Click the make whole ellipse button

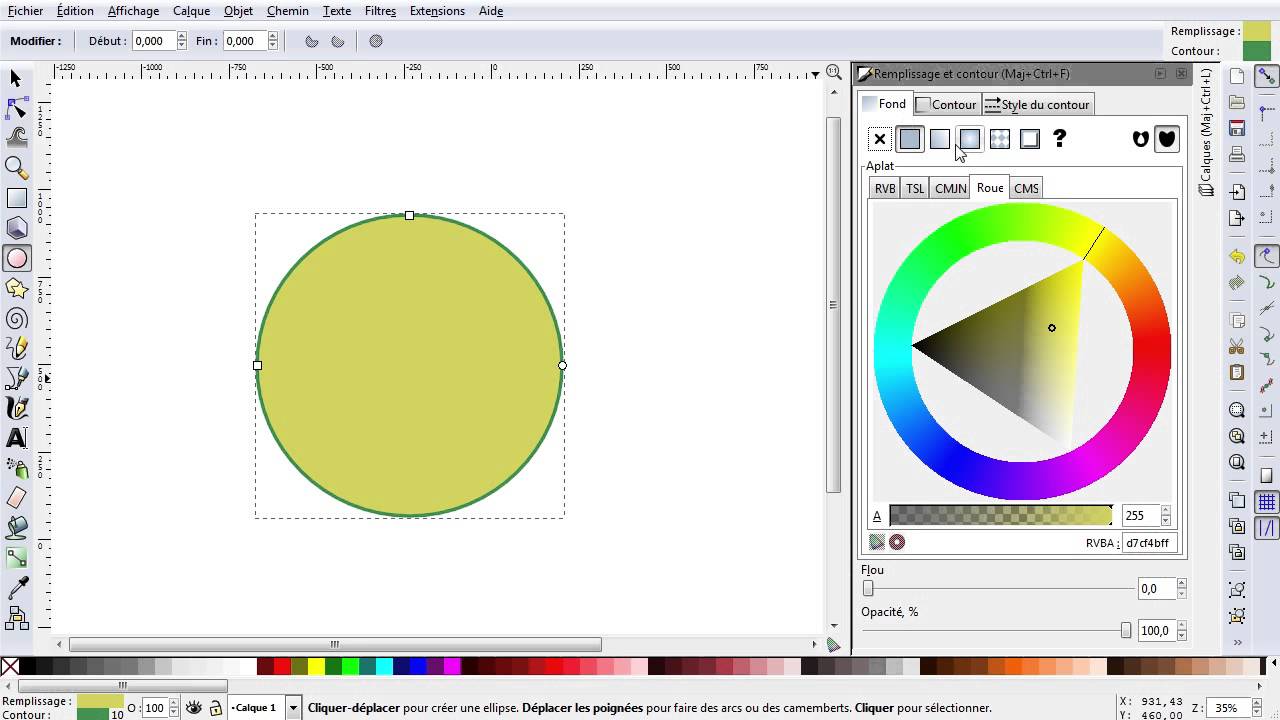(376, 41)
